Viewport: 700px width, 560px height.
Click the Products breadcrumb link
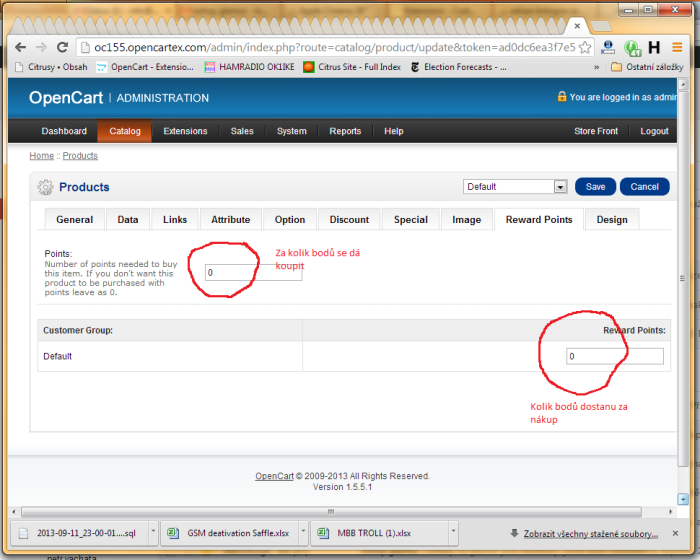point(80,156)
